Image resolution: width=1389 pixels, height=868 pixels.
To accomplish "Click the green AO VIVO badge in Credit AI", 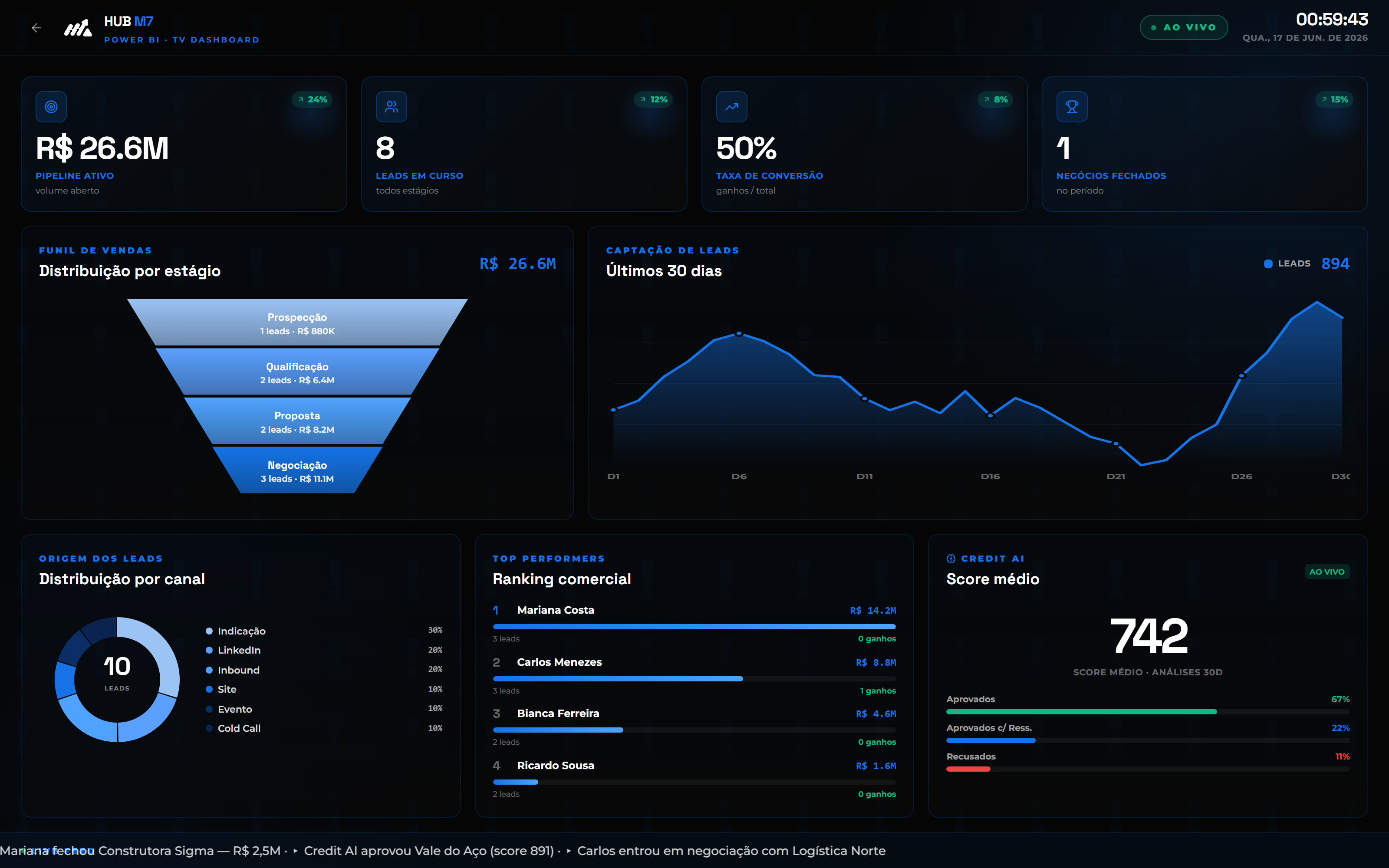I will (x=1326, y=572).
